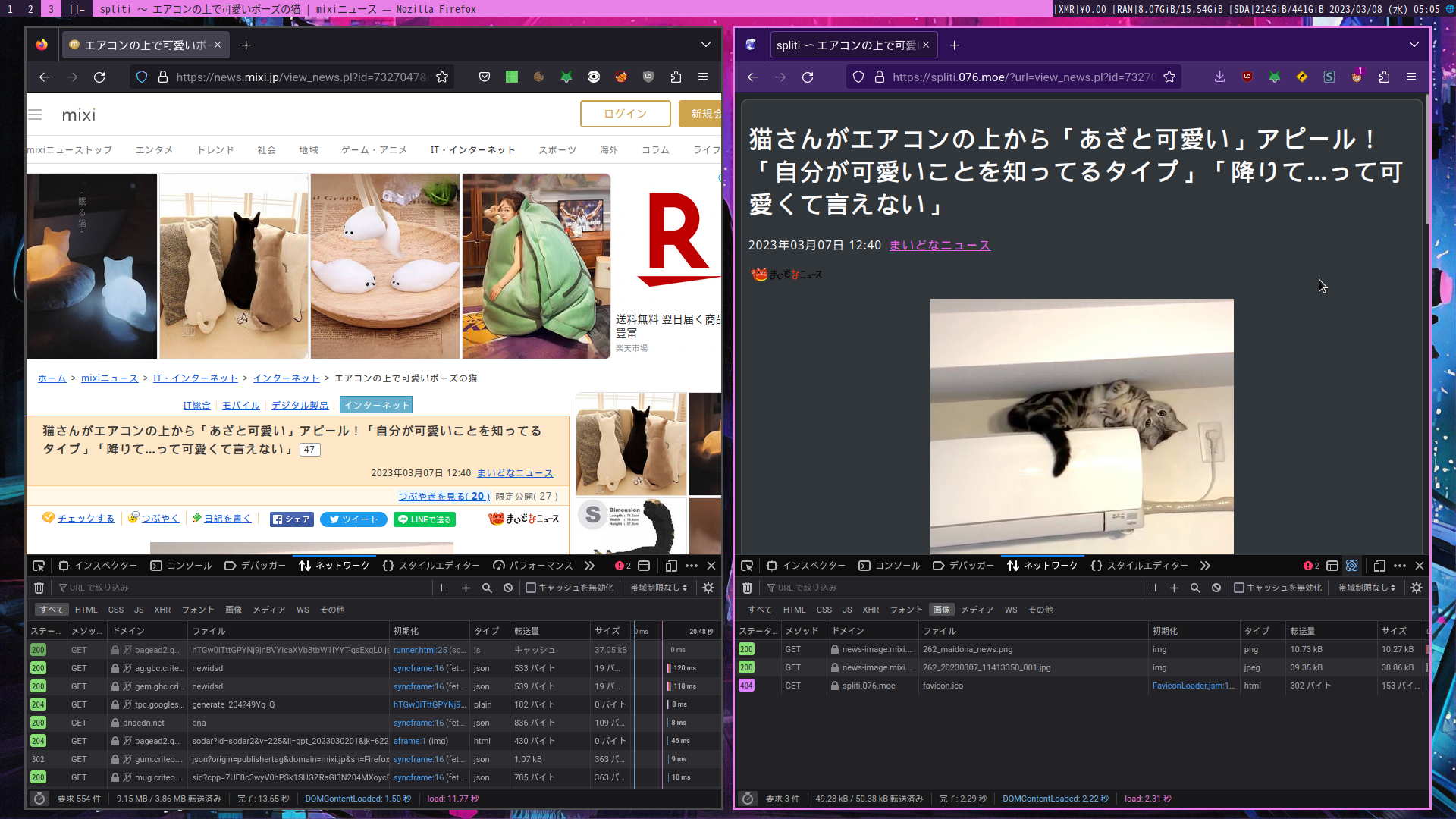The width and height of the screenshot is (1456, 819).
Task: Enable キャッシュを無効化 checkbox in left devtools
Action: tap(531, 588)
